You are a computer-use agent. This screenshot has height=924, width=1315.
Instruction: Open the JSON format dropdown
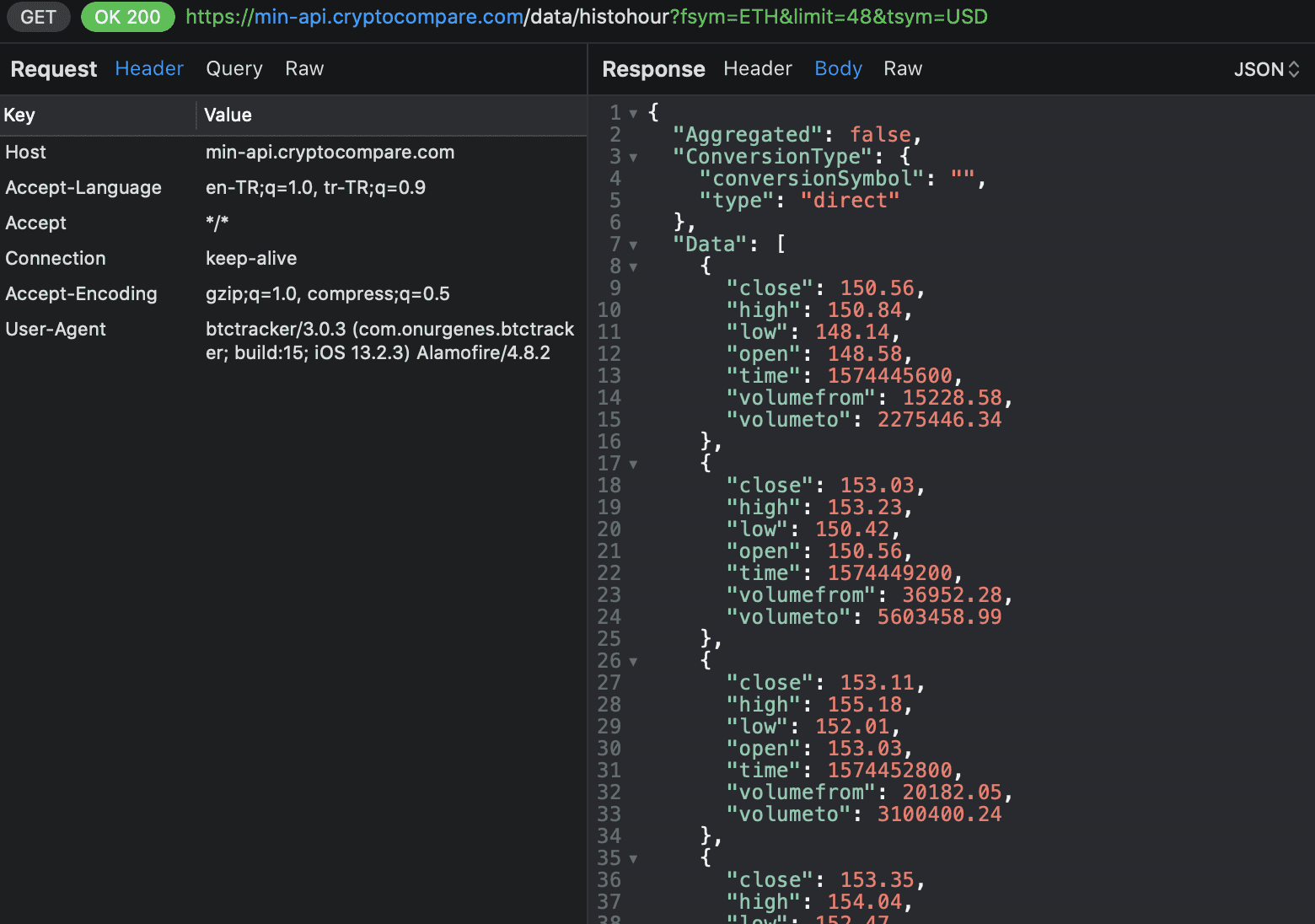1266,69
